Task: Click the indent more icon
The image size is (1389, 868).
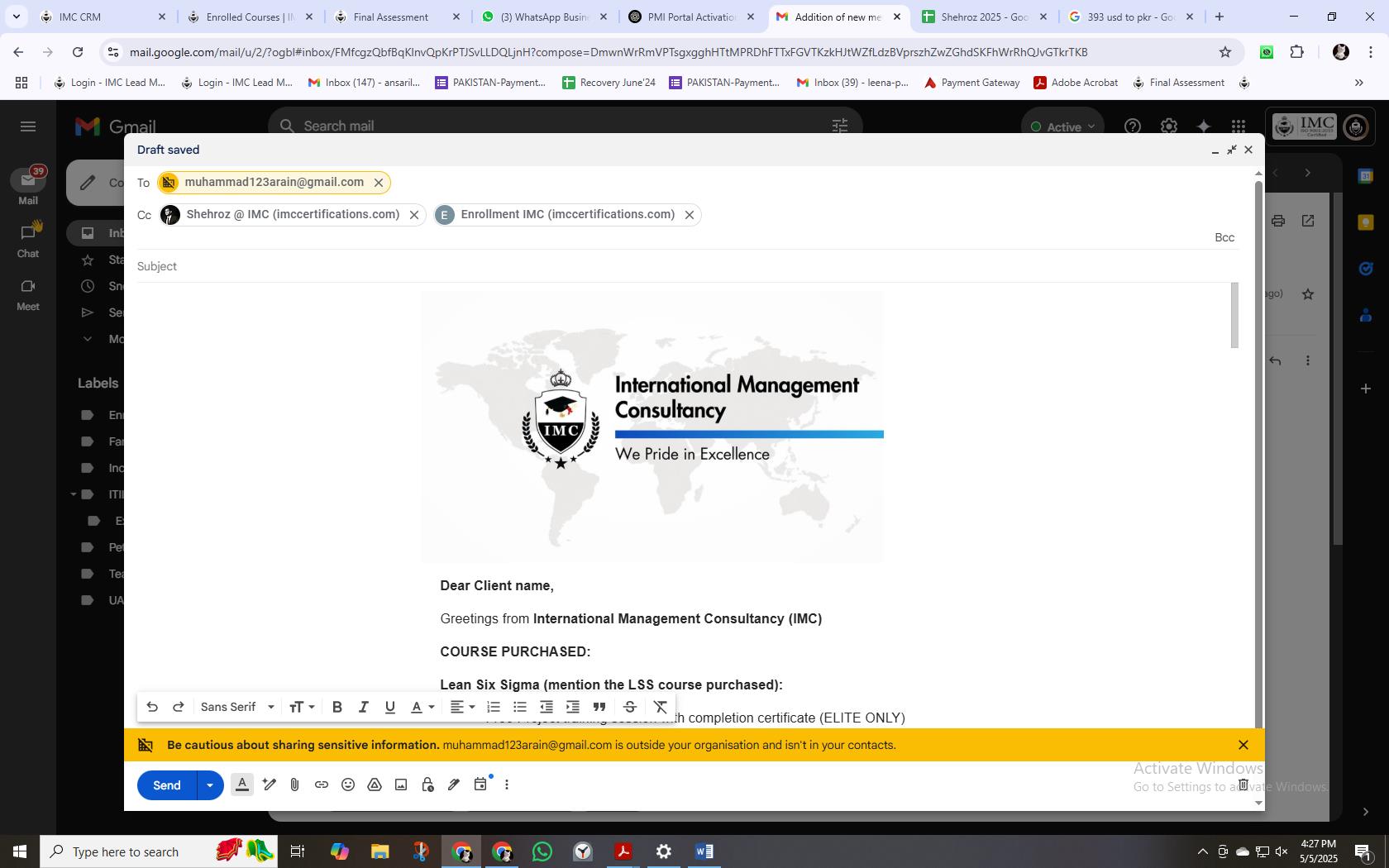Action: (573, 707)
